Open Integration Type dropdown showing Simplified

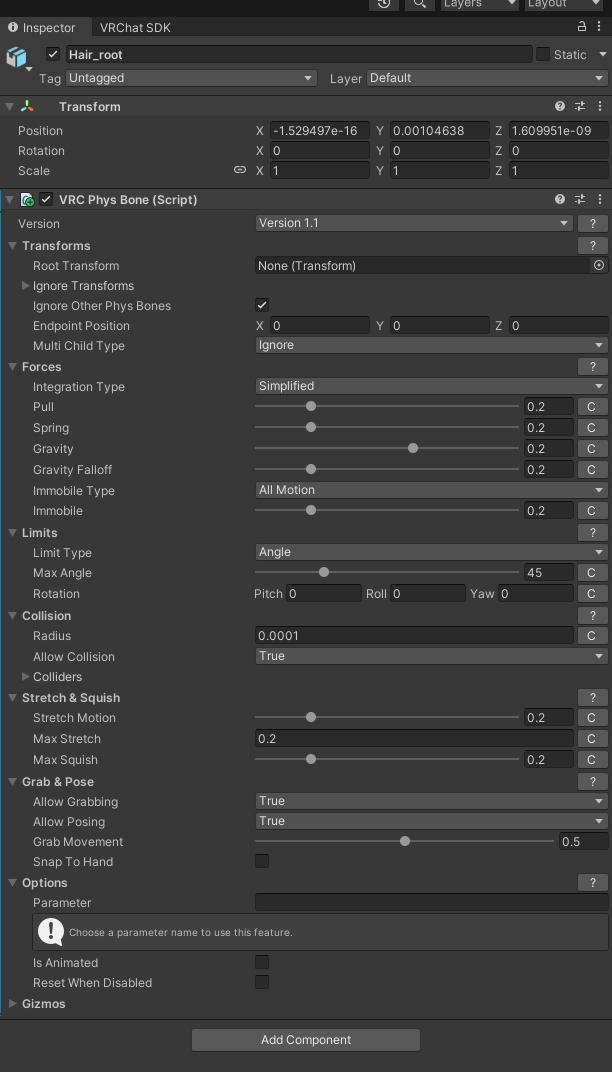pyautogui.click(x=431, y=386)
